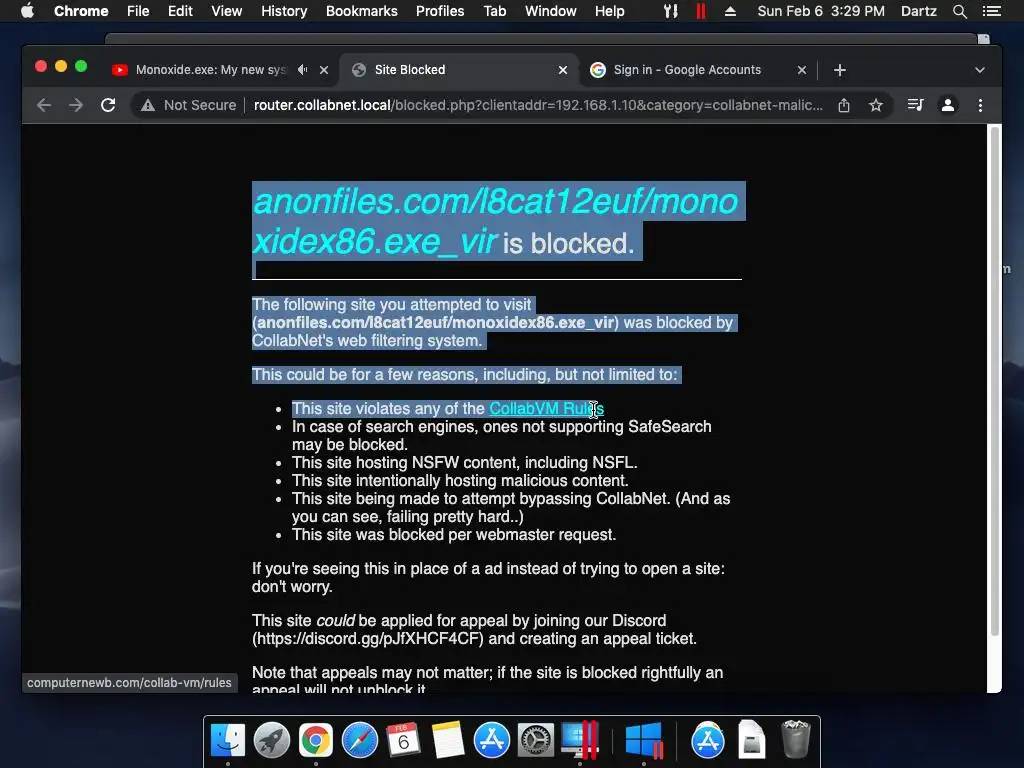Open Spotlight search magnifier
This screenshot has width=1024, height=768.
(x=959, y=11)
